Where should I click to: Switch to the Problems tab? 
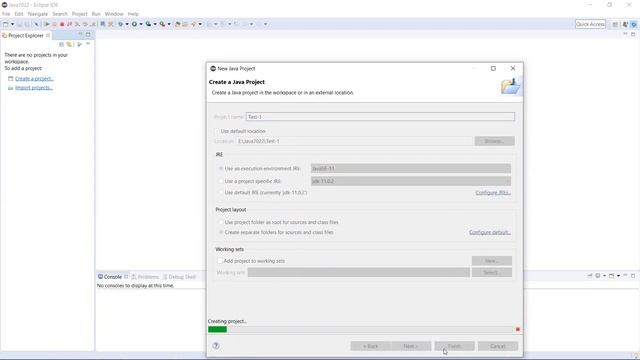click(145, 277)
